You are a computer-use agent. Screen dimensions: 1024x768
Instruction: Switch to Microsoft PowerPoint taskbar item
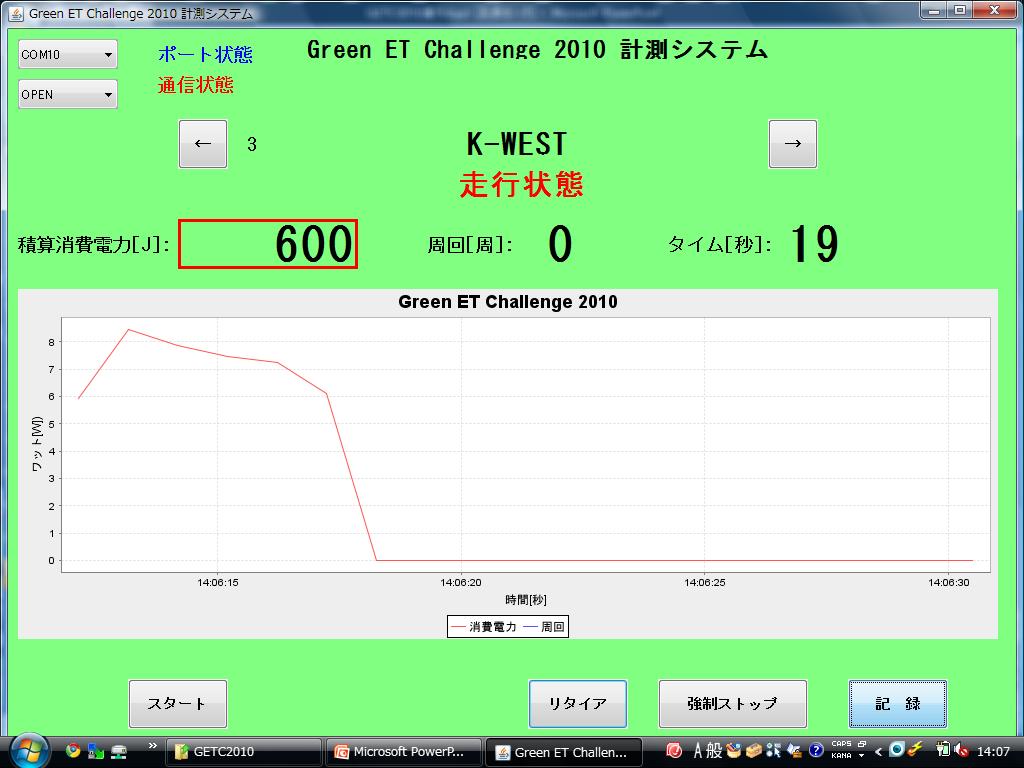[406, 752]
